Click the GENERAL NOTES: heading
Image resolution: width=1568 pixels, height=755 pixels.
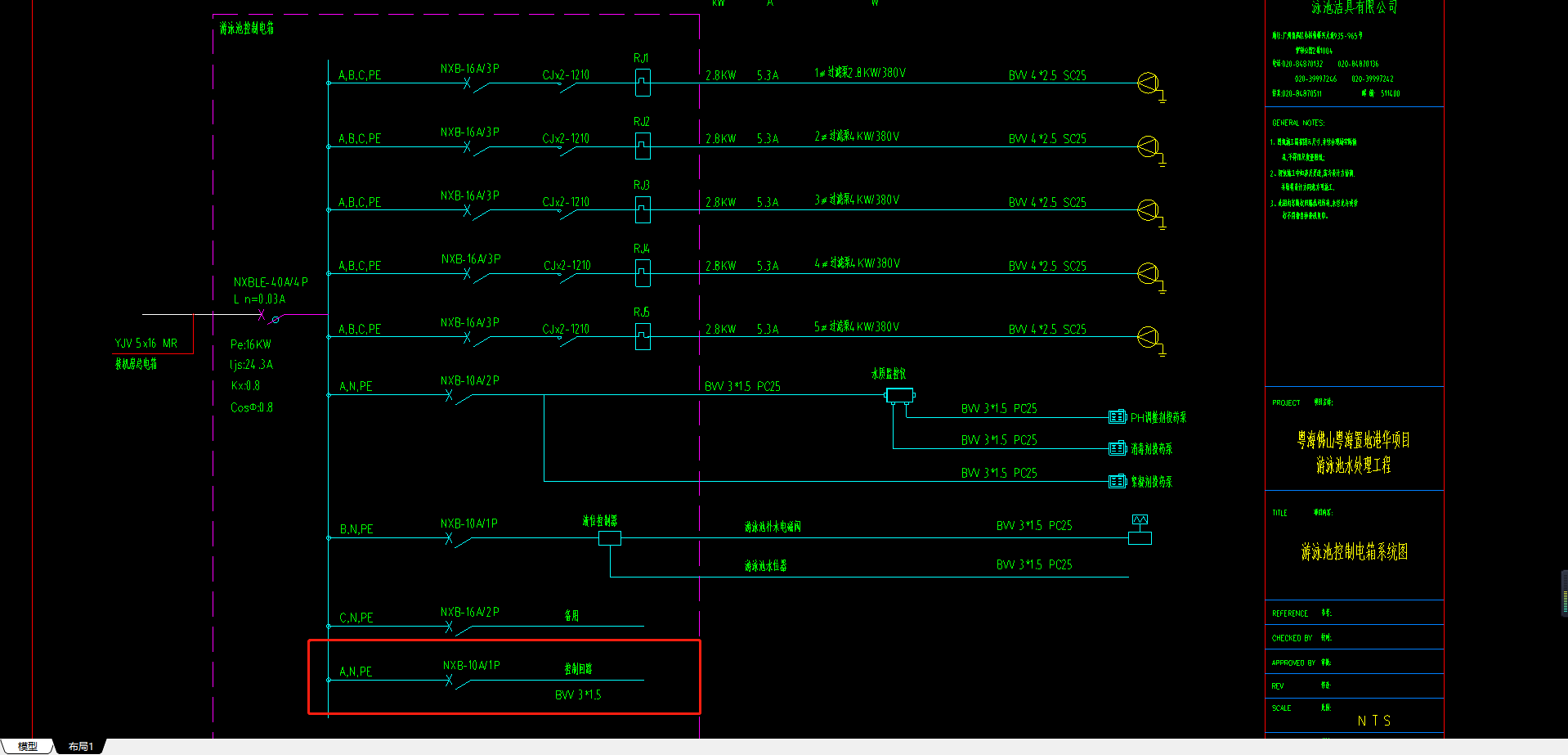pyautogui.click(x=1298, y=123)
